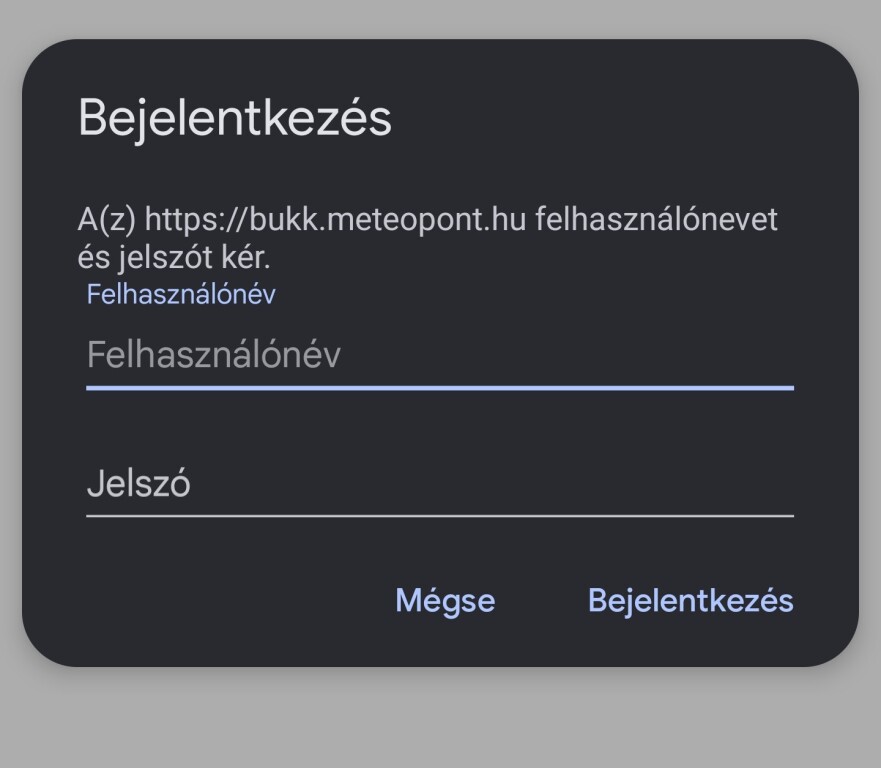Click the credentials request message text
Image resolution: width=881 pixels, height=768 pixels.
pyautogui.click(x=428, y=238)
